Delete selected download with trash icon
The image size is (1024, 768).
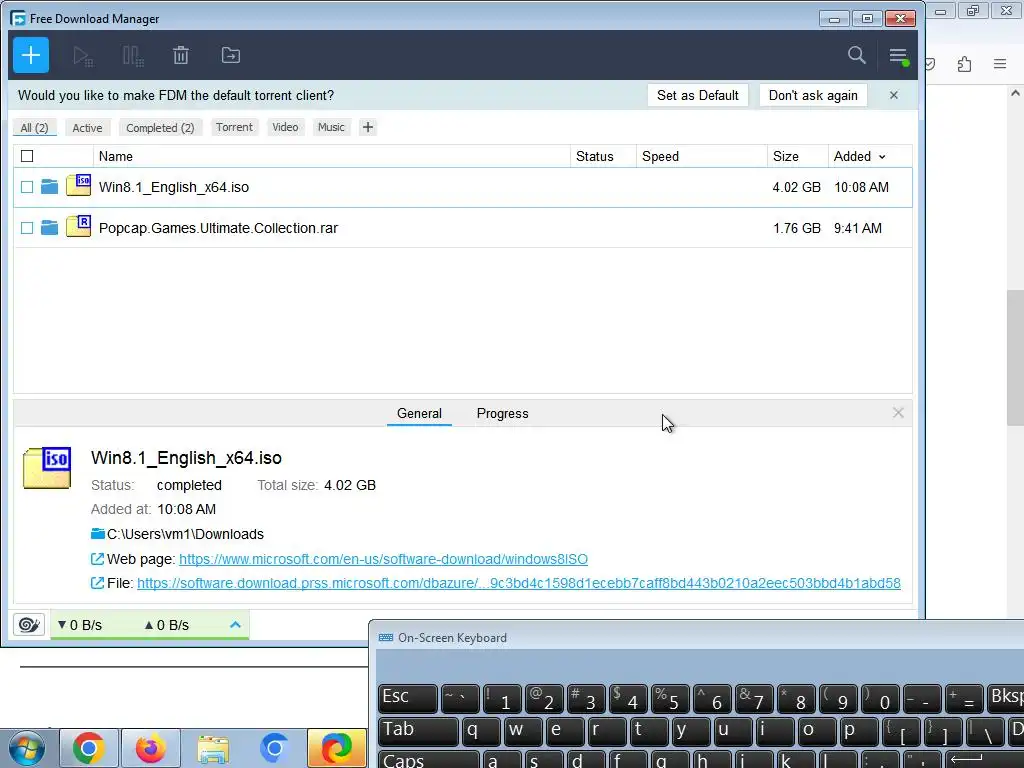181,56
